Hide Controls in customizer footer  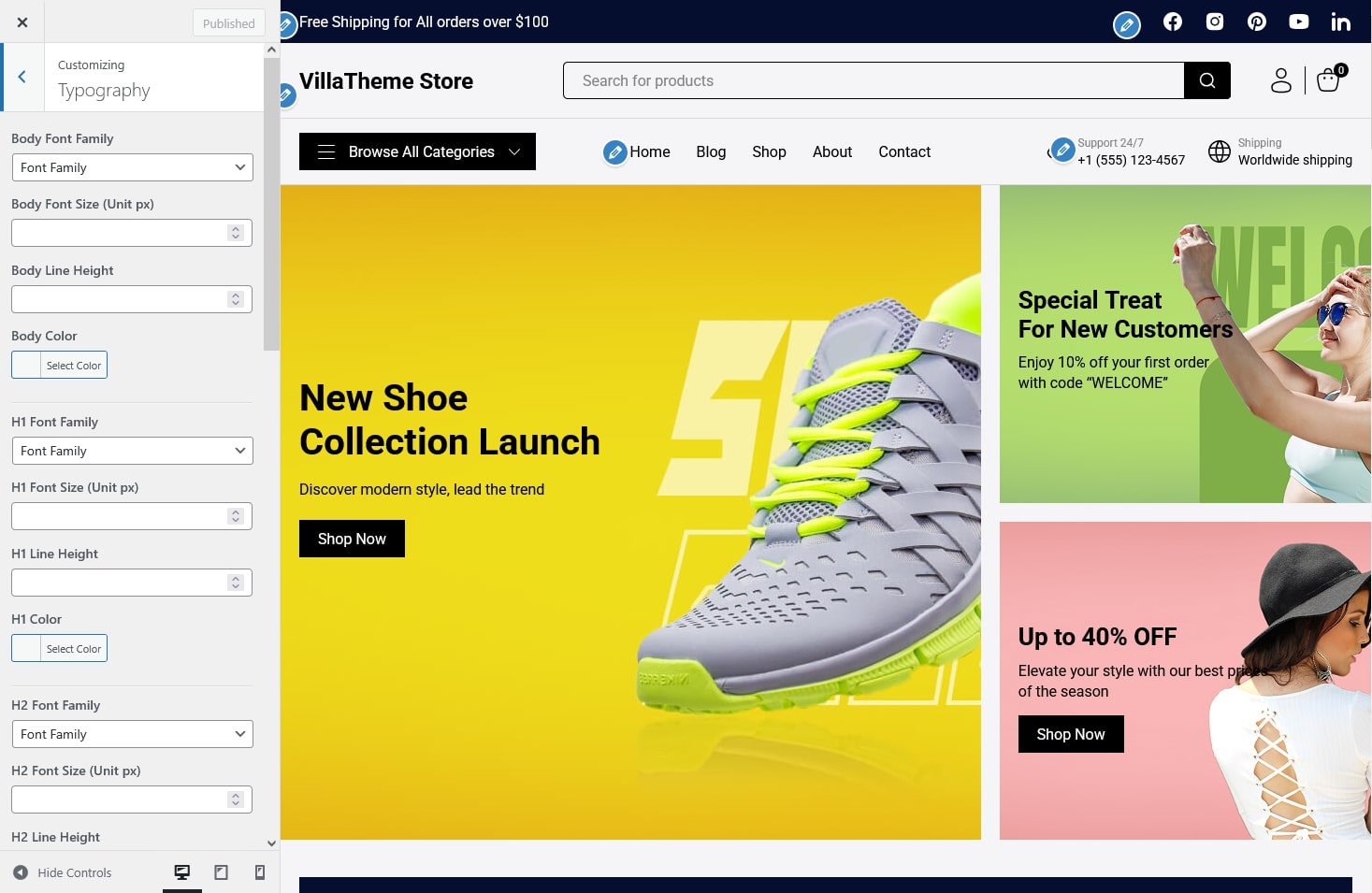click(x=63, y=872)
